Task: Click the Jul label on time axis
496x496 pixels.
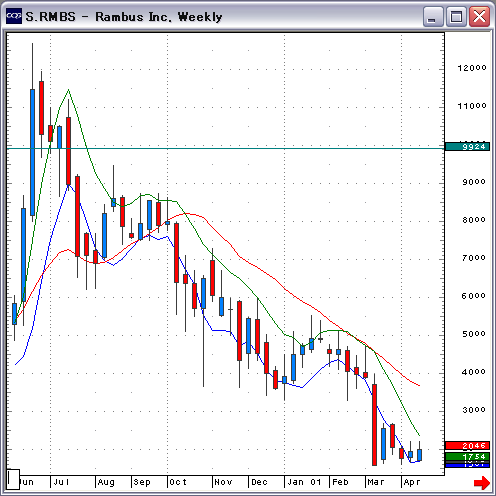Action: [61, 482]
